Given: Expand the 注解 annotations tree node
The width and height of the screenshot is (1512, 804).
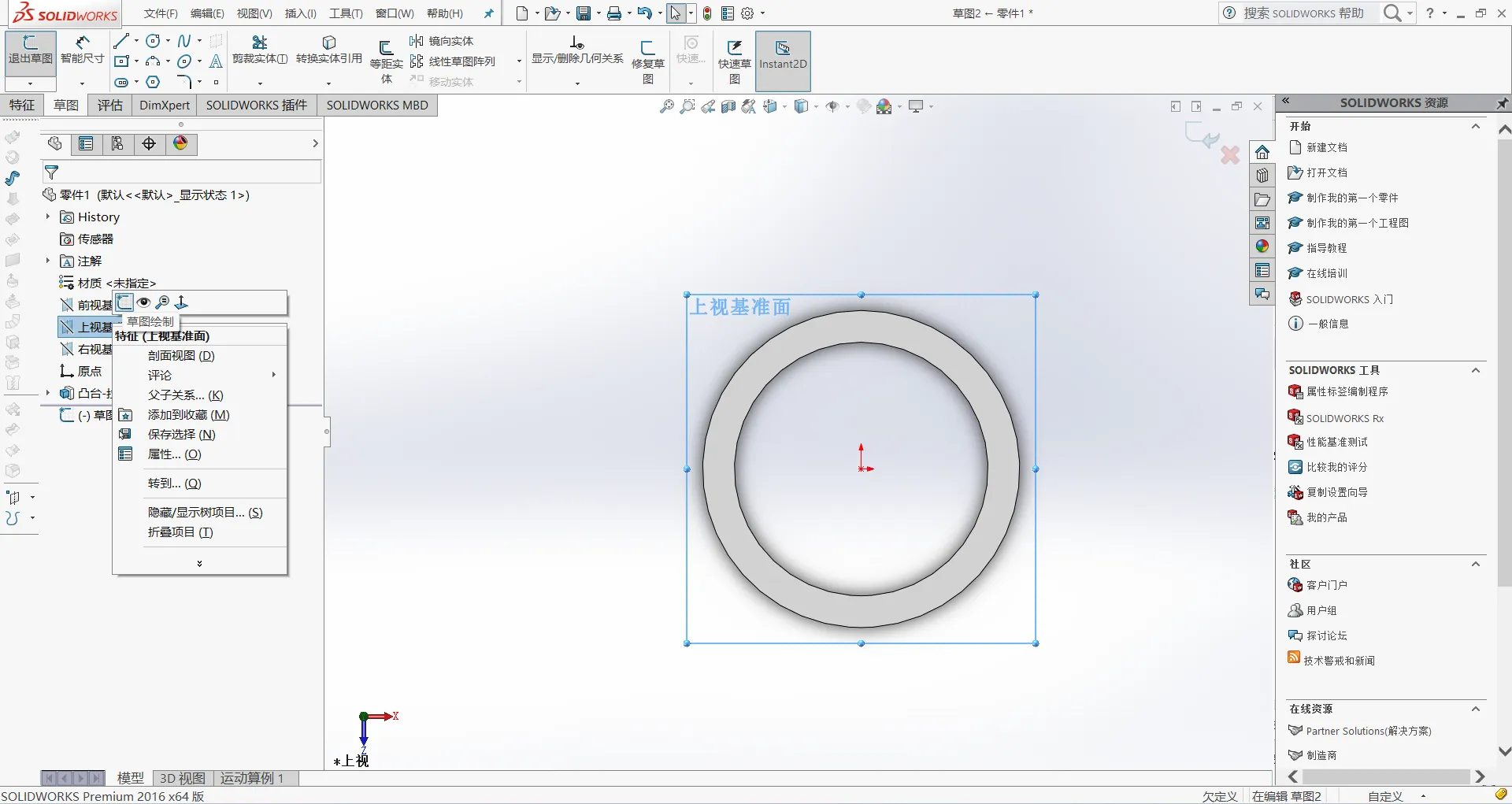Looking at the screenshot, I should point(47,261).
